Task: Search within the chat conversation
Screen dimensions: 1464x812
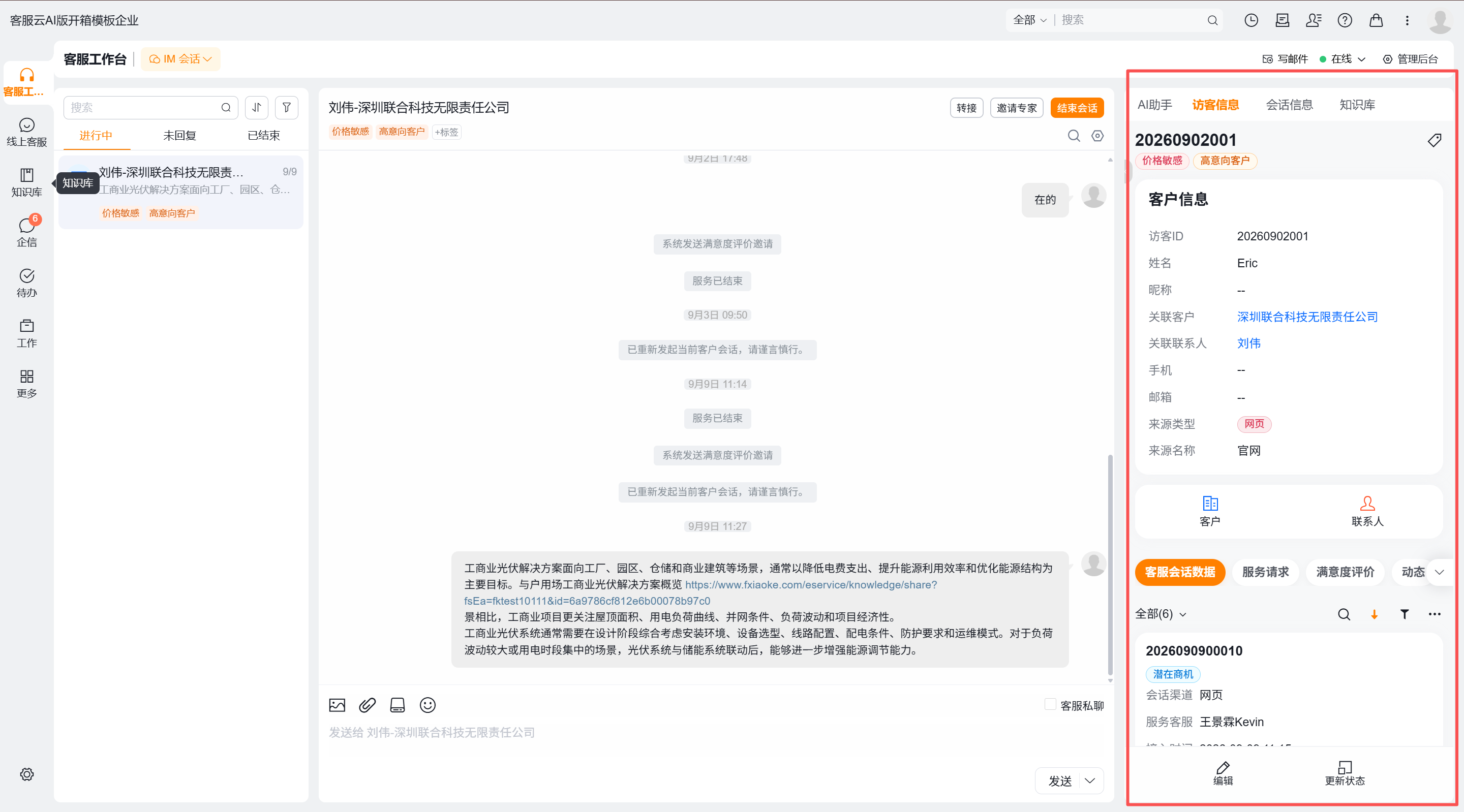Action: pos(1074,135)
